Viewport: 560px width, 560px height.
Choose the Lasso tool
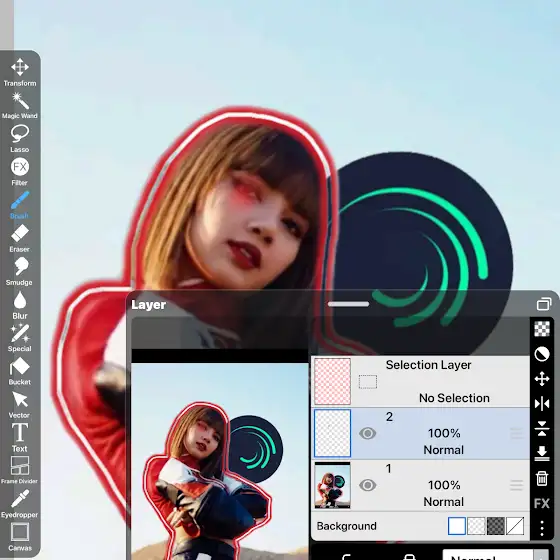(20, 139)
